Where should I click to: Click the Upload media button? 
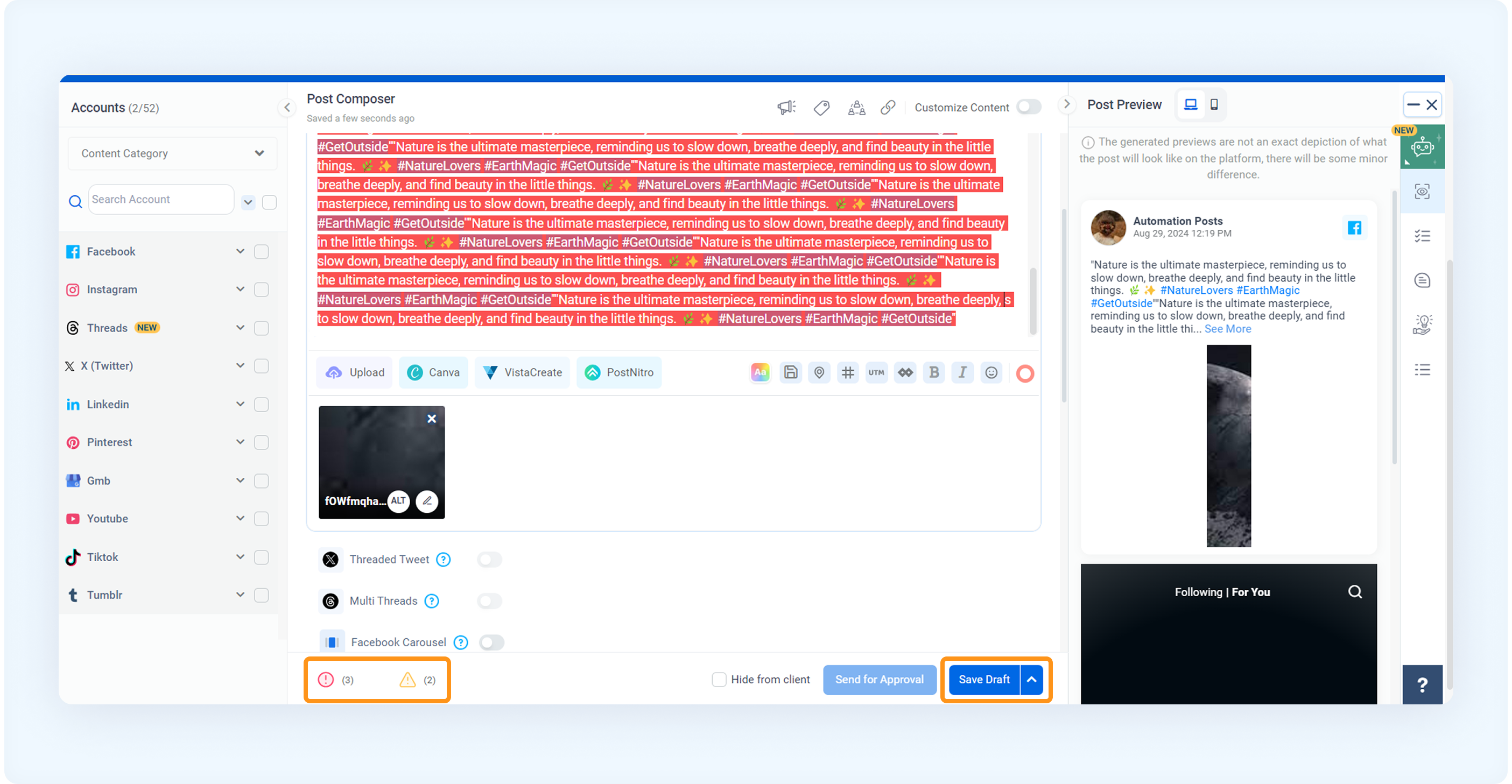click(355, 373)
